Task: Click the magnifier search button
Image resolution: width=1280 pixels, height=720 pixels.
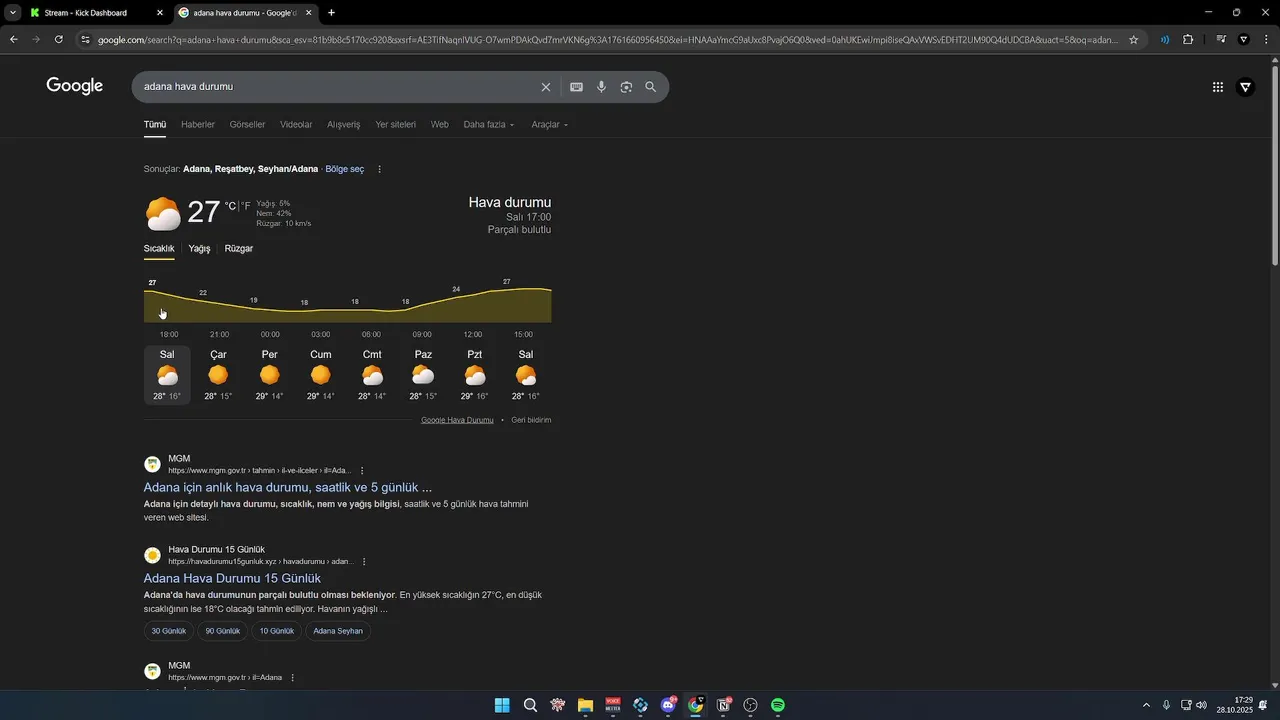Action: tap(651, 87)
